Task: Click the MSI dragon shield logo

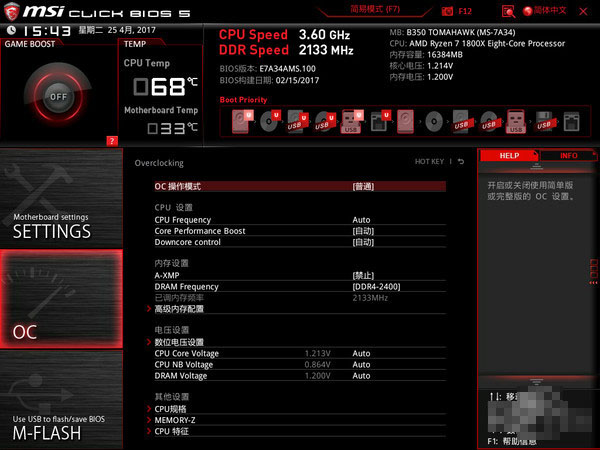Action: click(11, 11)
